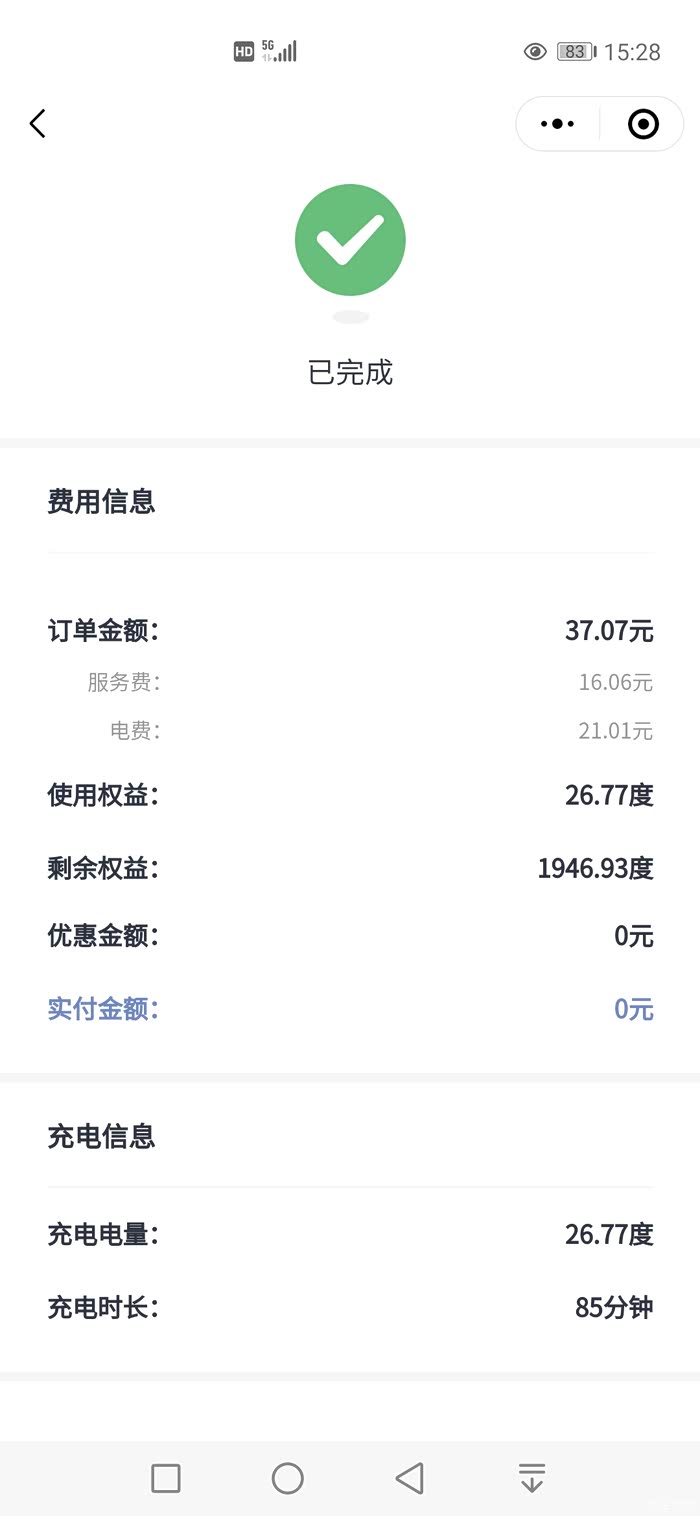Viewport: 700px width, 1516px height.
Task: Tap the HD status icon
Action: (x=244, y=52)
